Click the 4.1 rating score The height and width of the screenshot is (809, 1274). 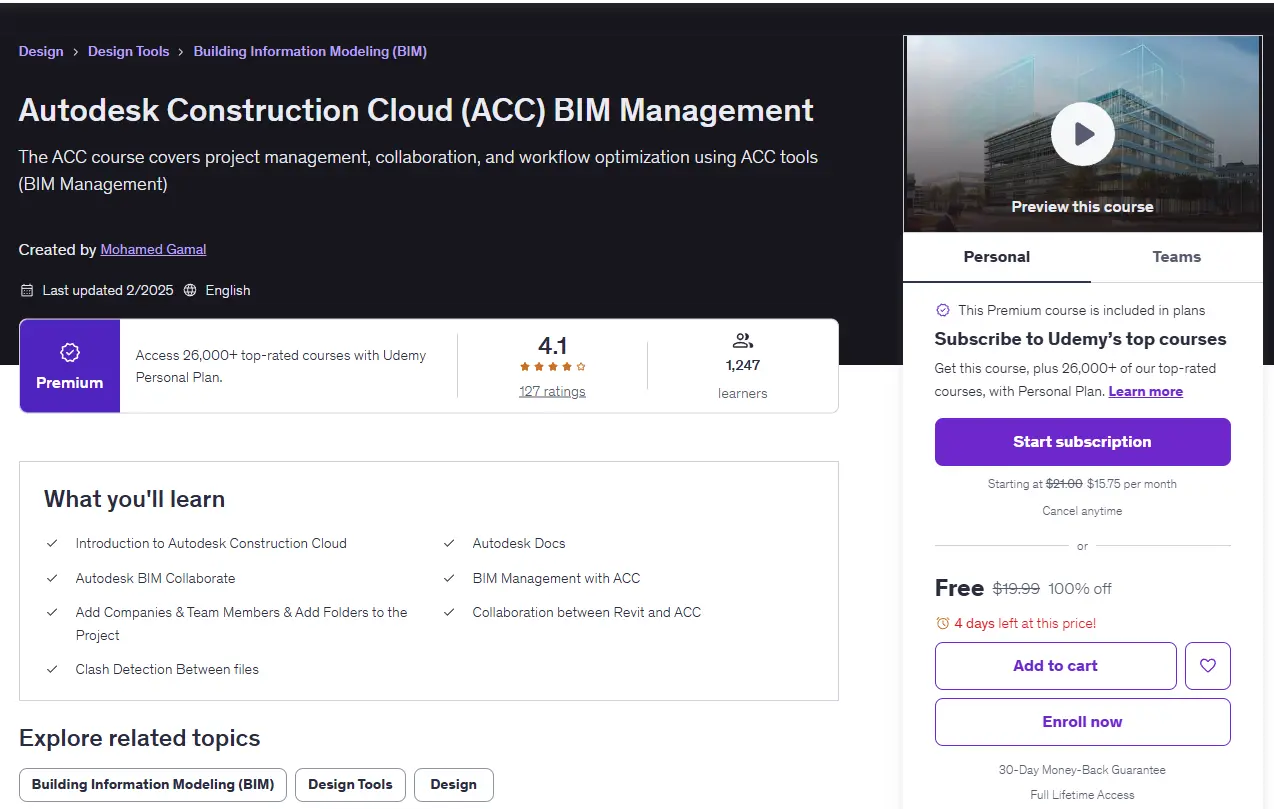tap(552, 346)
